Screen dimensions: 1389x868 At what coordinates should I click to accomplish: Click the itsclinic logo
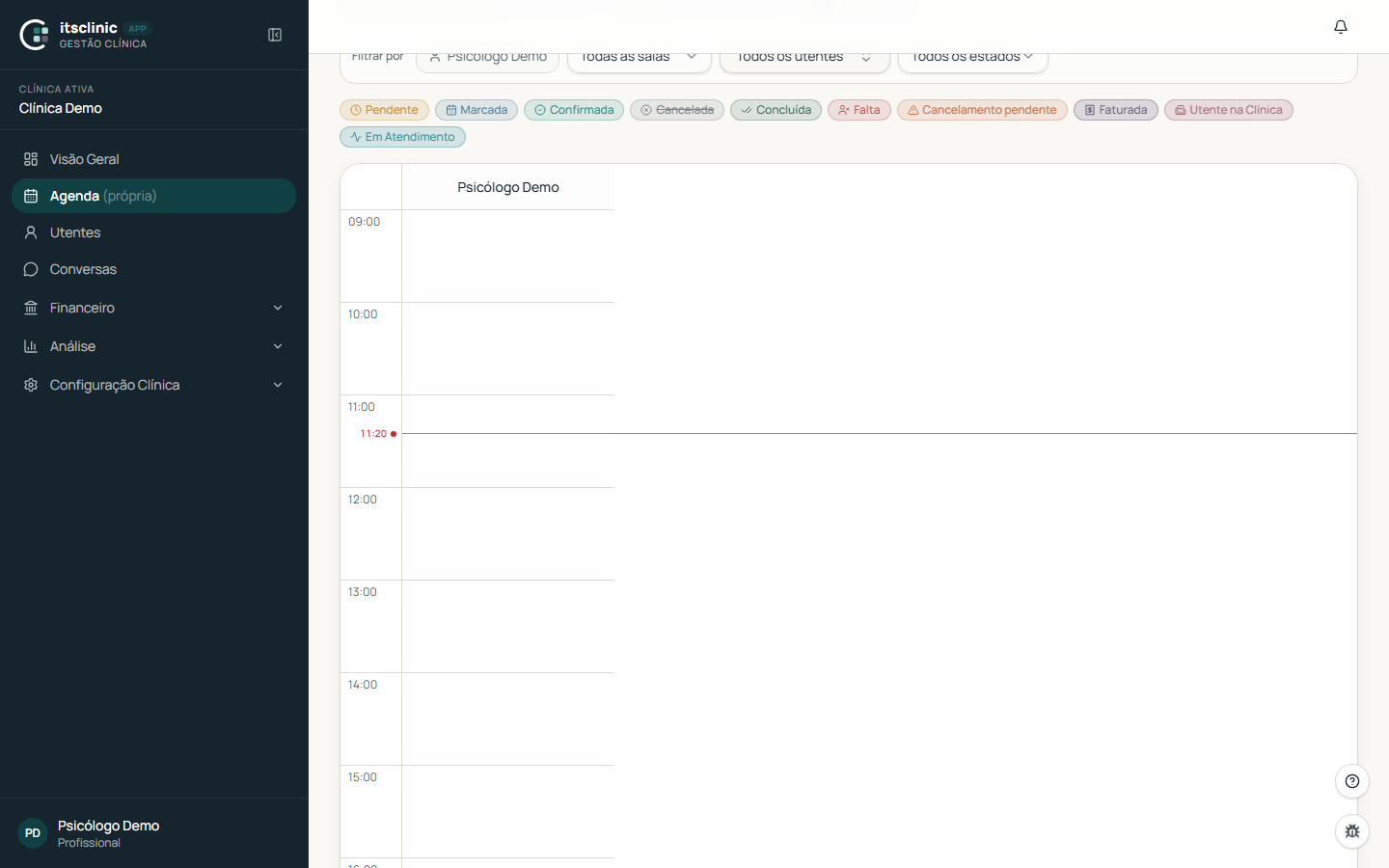(x=85, y=35)
